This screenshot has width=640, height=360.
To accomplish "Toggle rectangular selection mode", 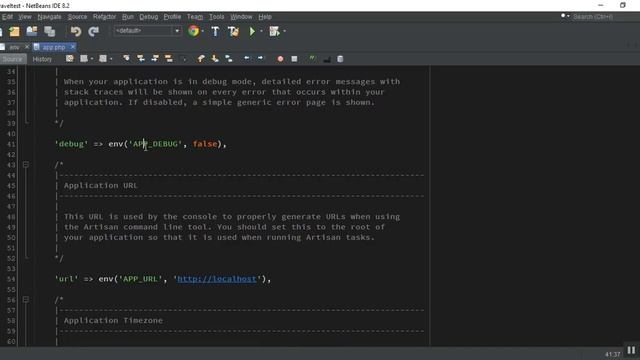I will click(183, 59).
